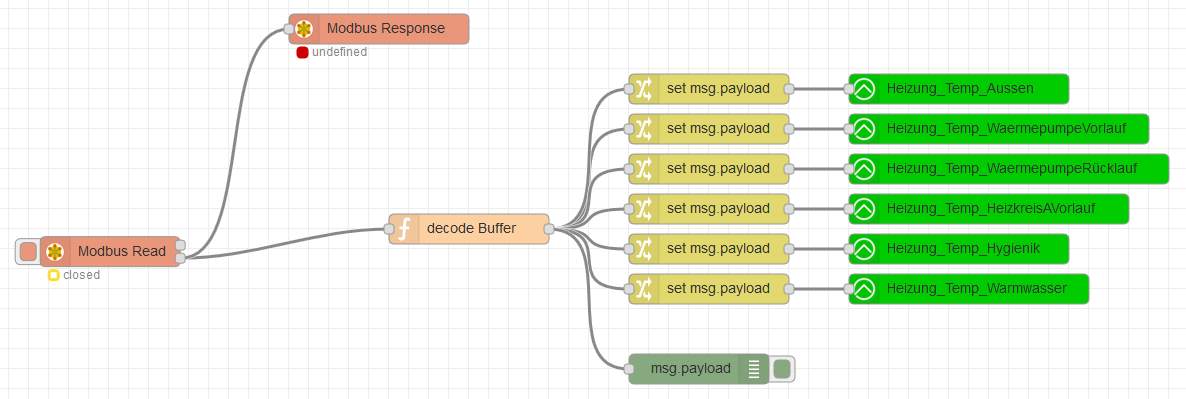Viewport: 1186px width, 399px height.
Task: Click the "undefined" status text
Action: pos(340,52)
